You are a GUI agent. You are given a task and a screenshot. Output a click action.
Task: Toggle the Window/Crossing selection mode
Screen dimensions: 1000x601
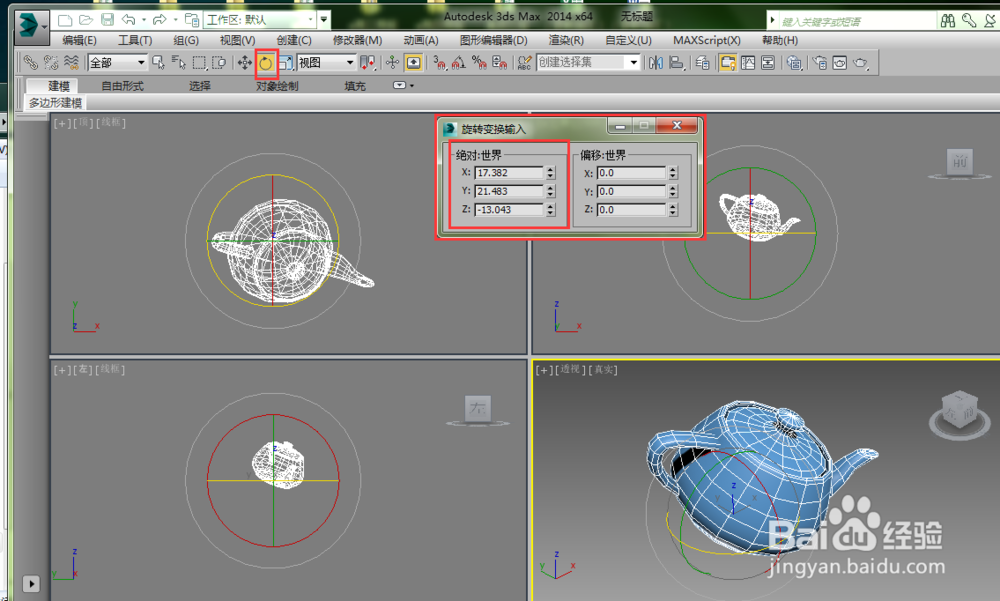click(219, 63)
